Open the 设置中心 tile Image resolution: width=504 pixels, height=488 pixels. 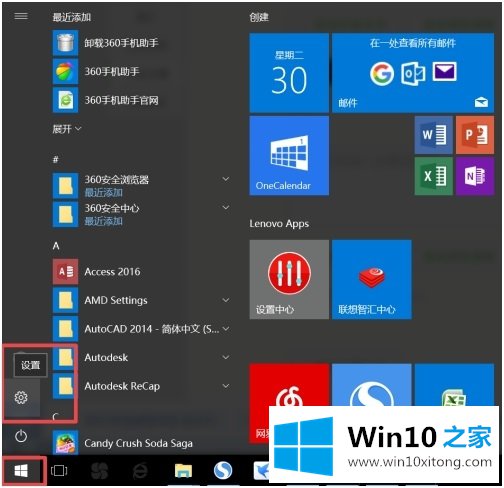point(289,279)
